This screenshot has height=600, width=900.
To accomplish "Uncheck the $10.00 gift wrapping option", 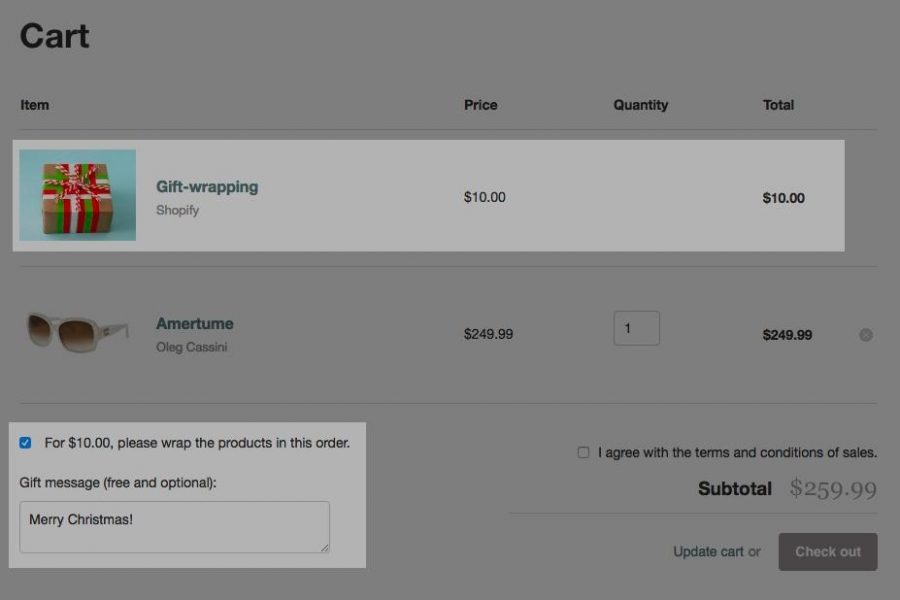I will click(25, 442).
